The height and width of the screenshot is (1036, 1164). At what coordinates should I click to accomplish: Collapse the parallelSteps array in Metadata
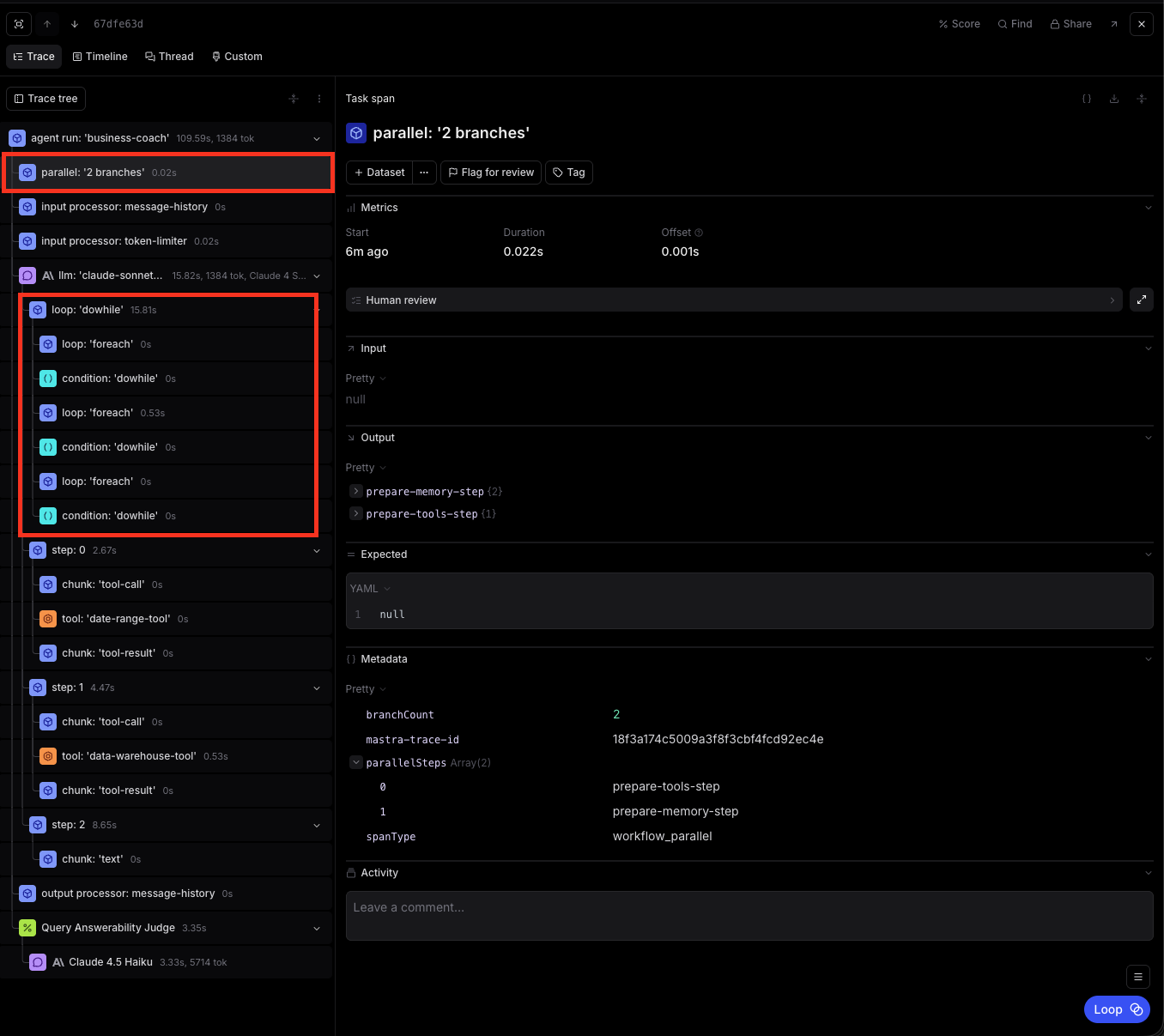[x=355, y=762]
